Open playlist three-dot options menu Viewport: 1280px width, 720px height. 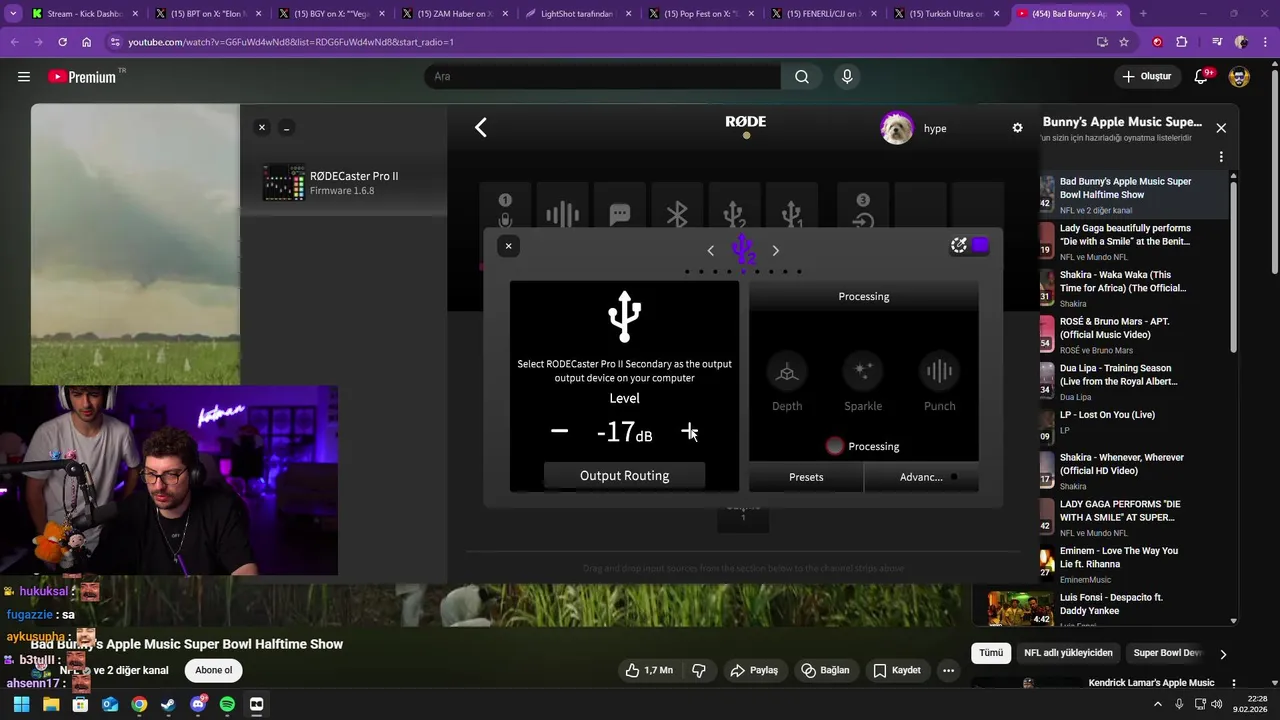click(1221, 157)
